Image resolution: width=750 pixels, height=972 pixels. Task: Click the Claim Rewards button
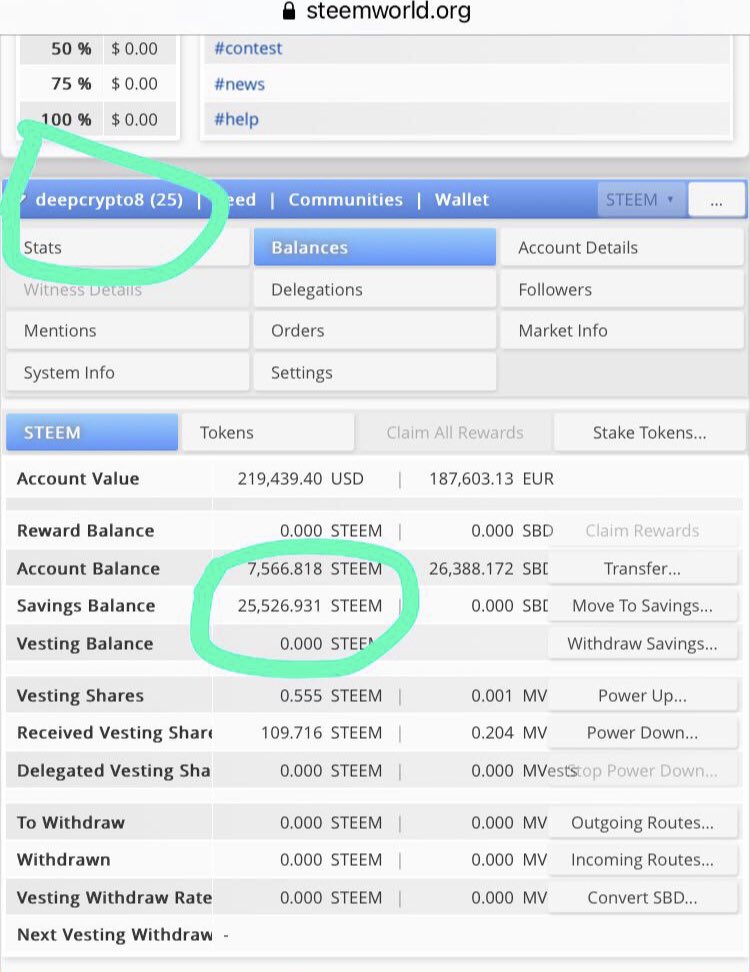pyautogui.click(x=642, y=531)
